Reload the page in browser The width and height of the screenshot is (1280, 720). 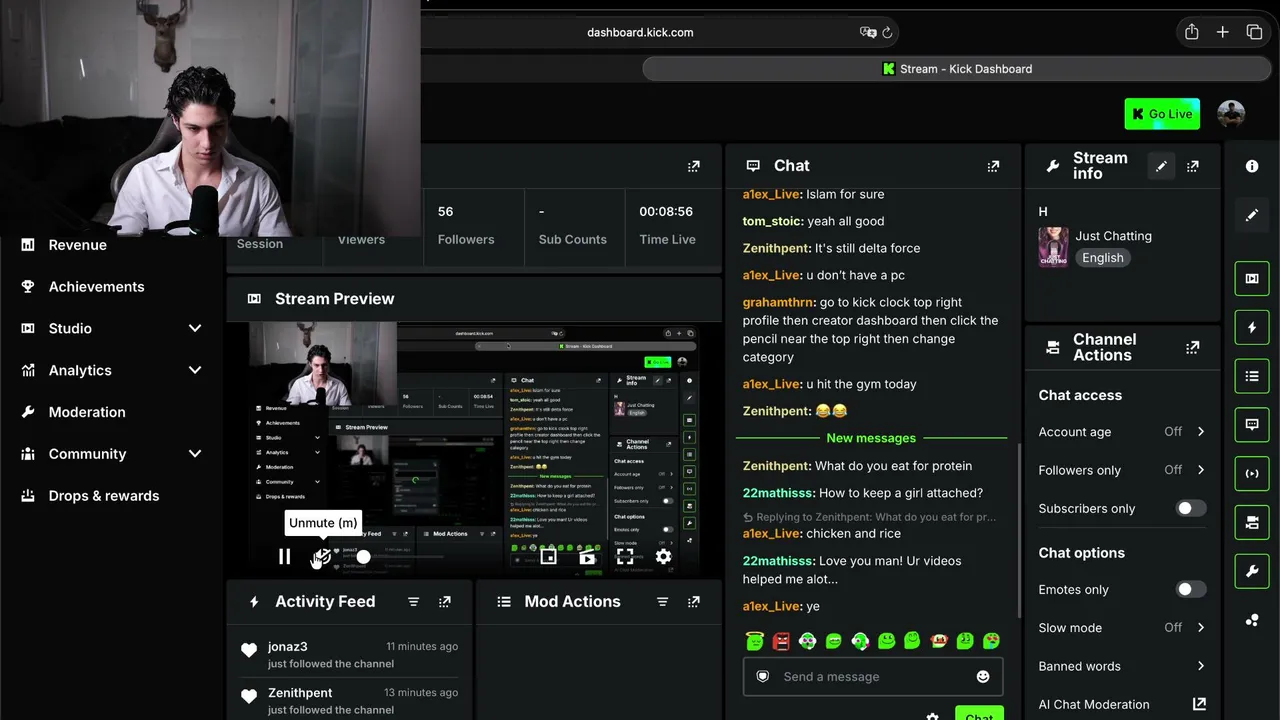click(886, 32)
